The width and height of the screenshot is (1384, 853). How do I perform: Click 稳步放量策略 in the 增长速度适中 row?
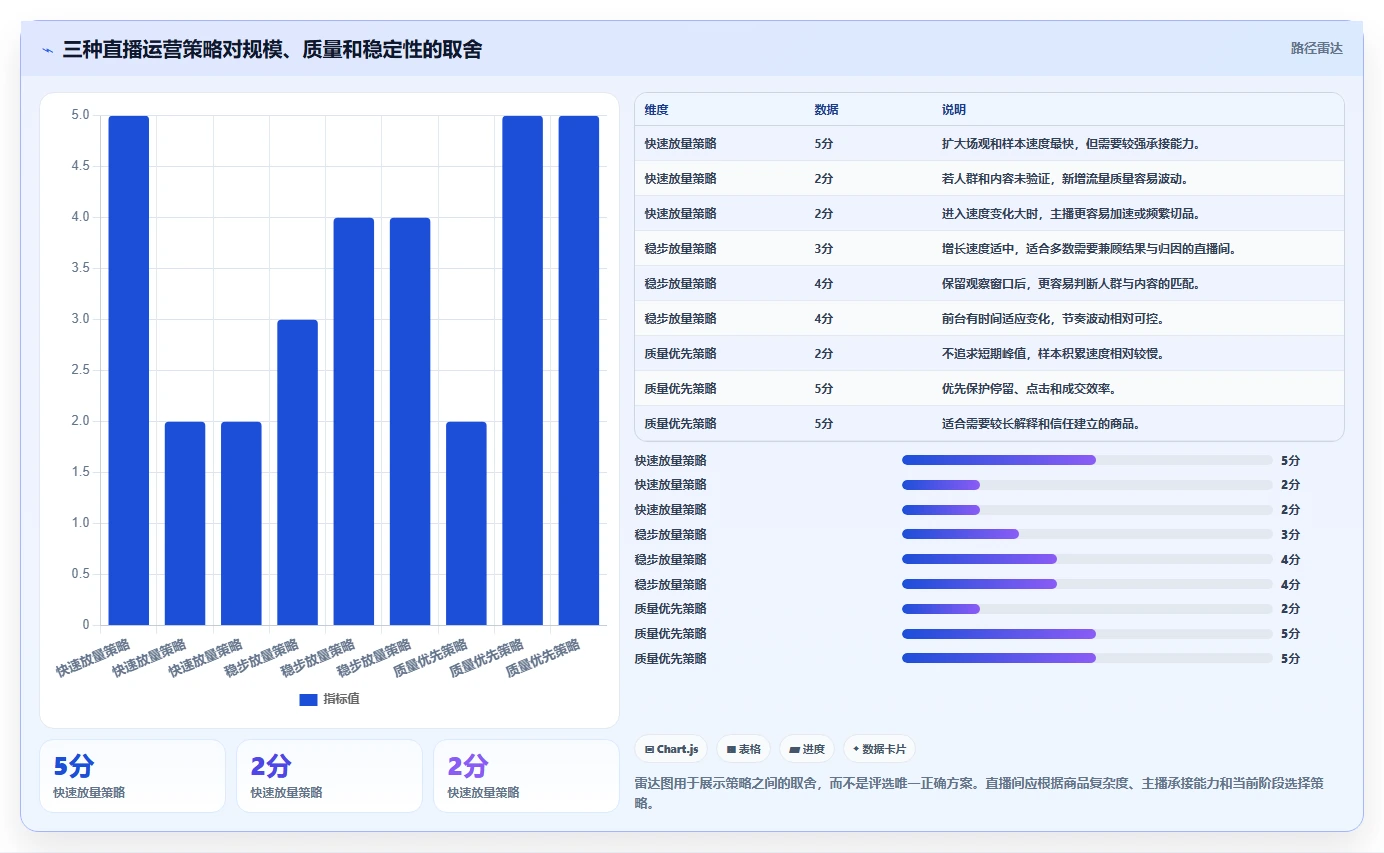681,249
